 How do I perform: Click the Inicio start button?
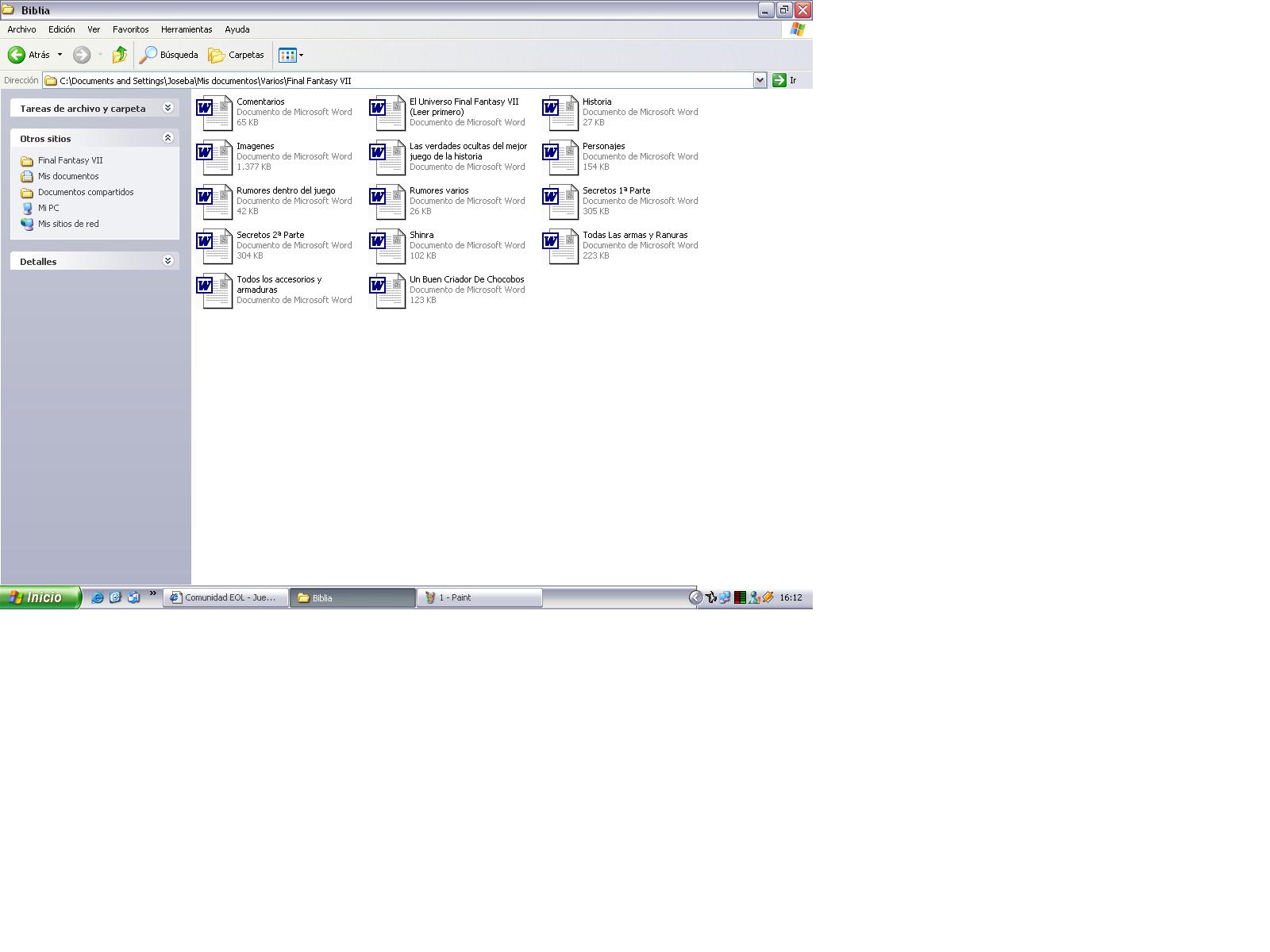[40, 597]
